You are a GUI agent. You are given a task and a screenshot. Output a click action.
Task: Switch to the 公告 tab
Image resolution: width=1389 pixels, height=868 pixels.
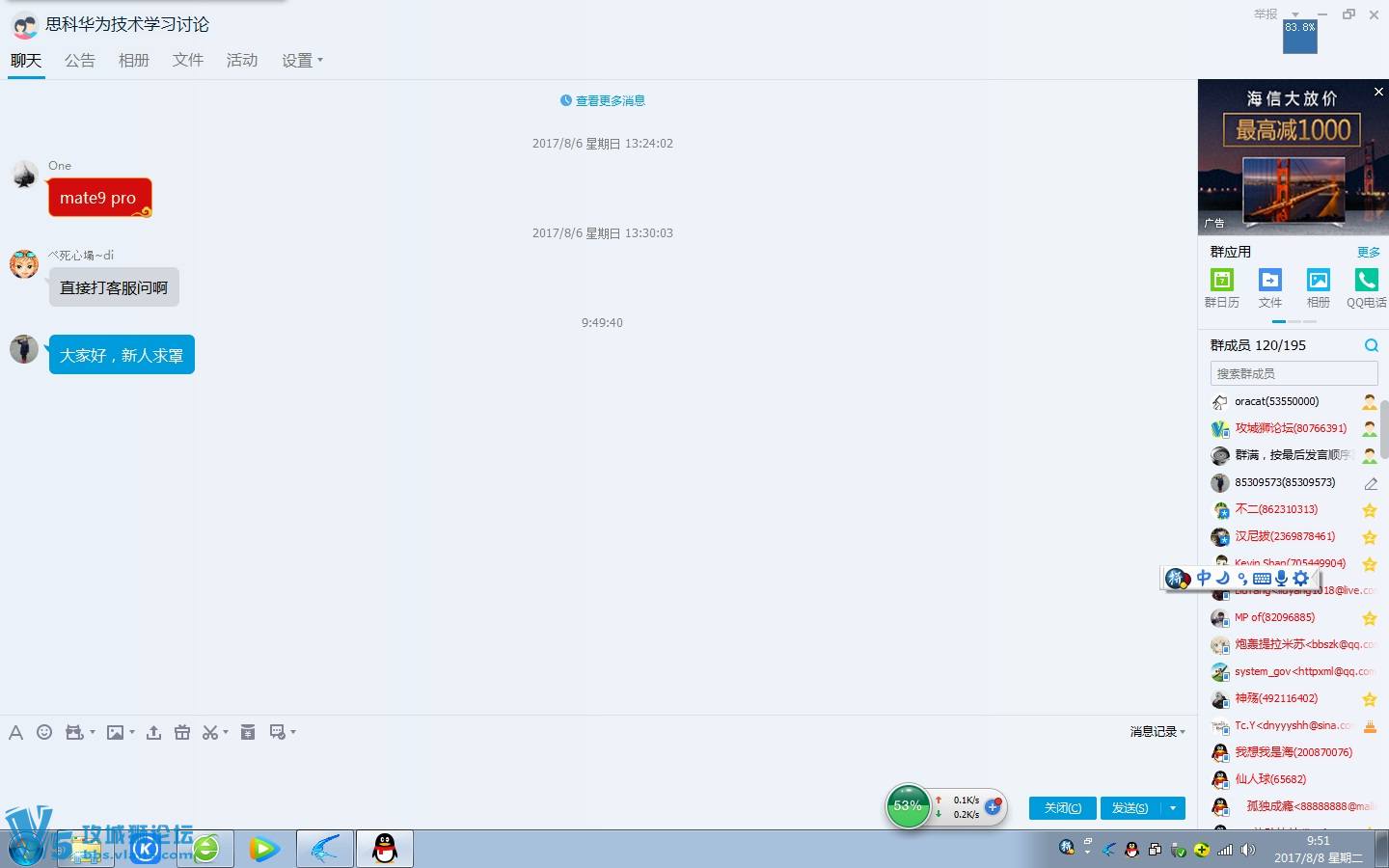pyautogui.click(x=80, y=60)
